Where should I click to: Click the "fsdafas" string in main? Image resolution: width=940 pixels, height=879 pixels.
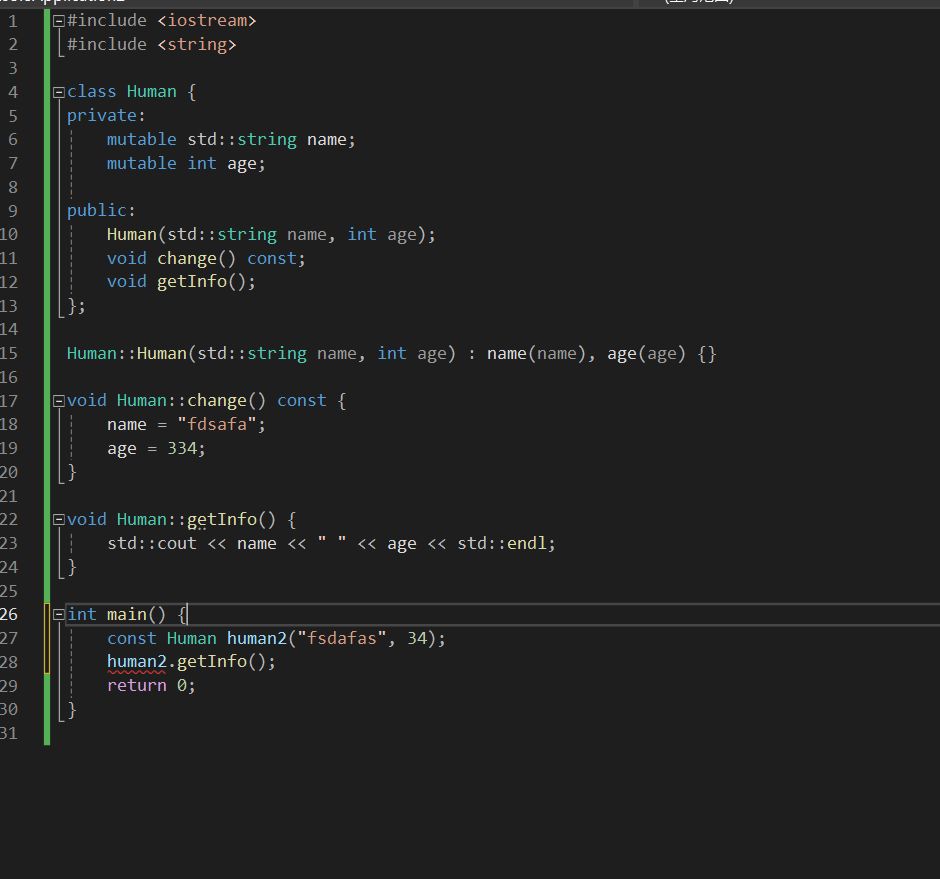[x=341, y=638]
